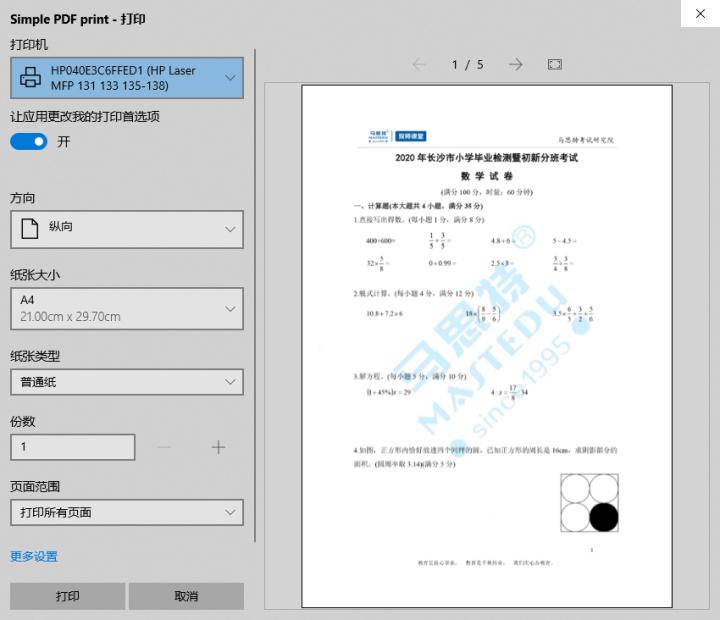The image size is (720, 620).
Task: Click the 打印 print button
Action: click(x=68, y=596)
